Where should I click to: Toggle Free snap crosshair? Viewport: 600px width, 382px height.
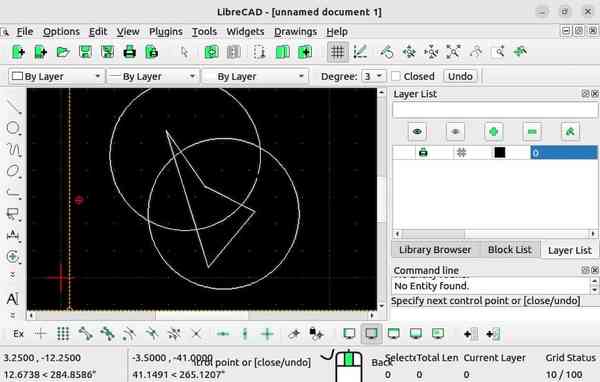pyautogui.click(x=41, y=334)
